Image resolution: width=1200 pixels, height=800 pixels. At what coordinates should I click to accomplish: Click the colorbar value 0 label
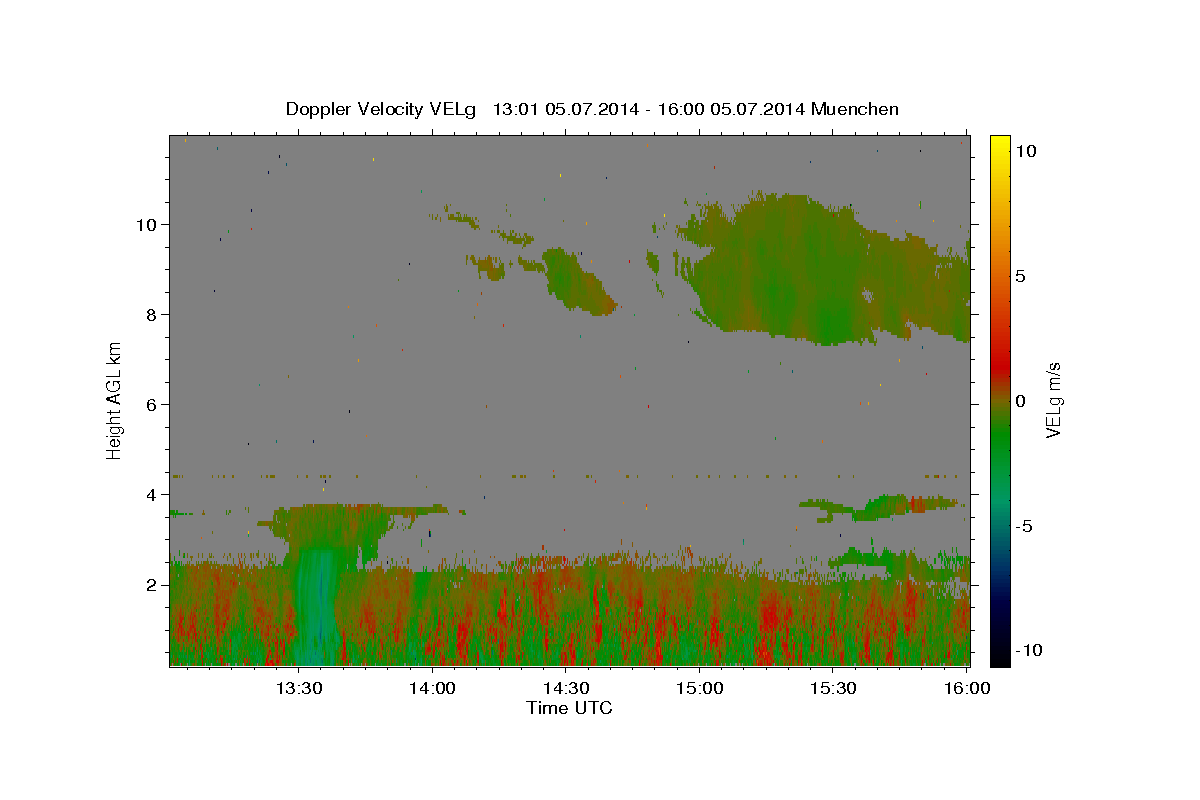pos(1020,401)
